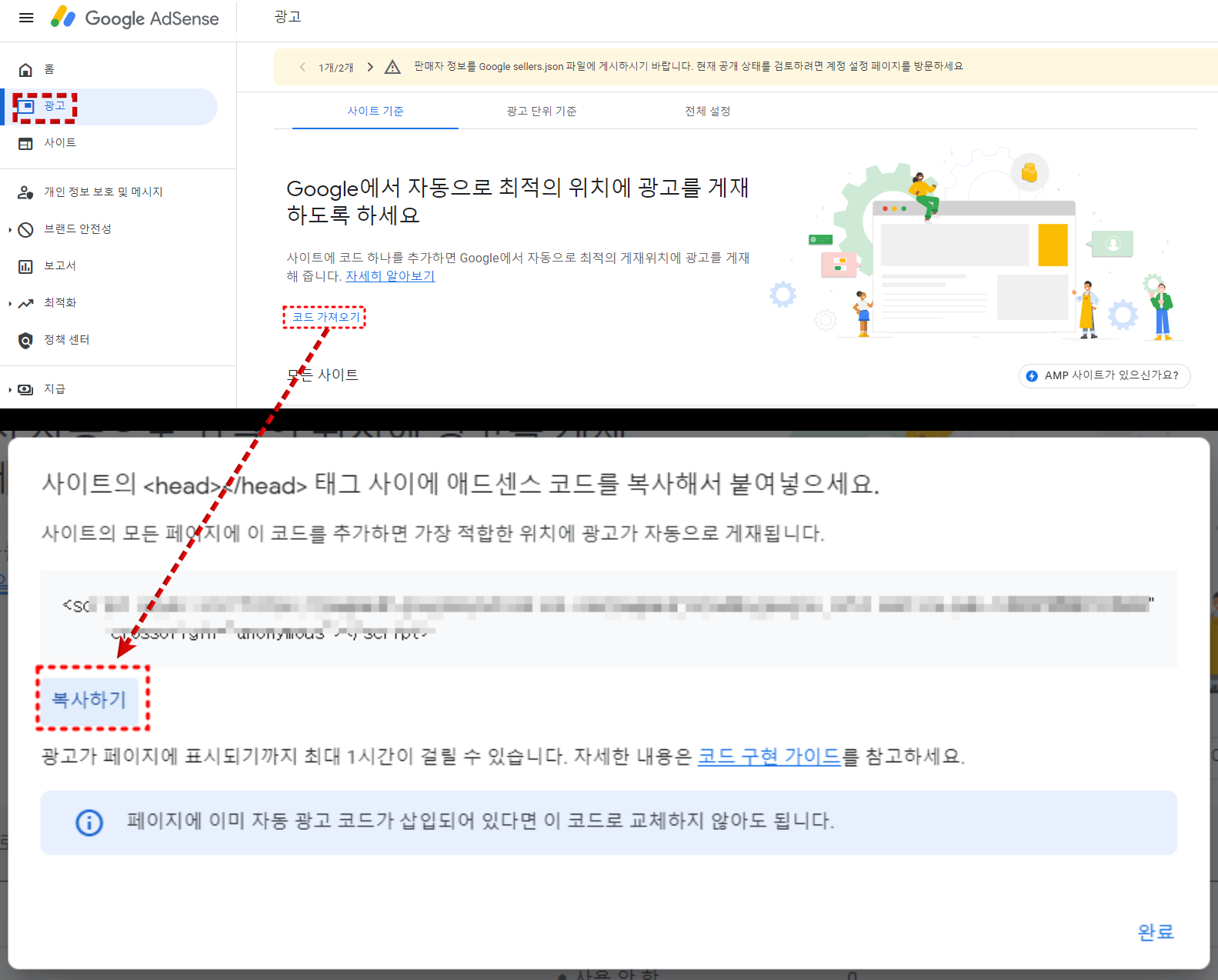The width and height of the screenshot is (1218, 980).
Task: Click the Google AdSense logo
Action: (135, 18)
